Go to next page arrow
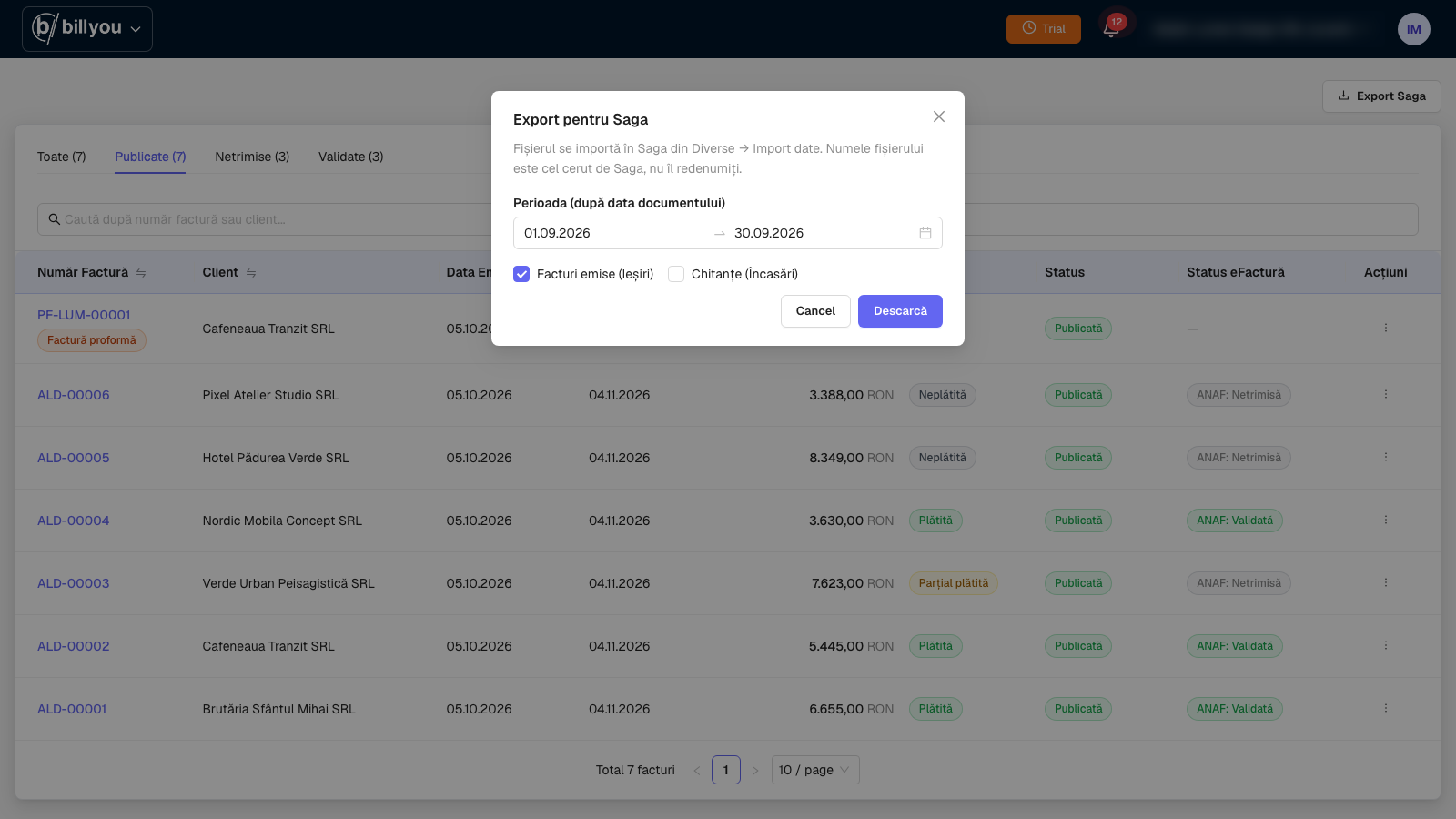The width and height of the screenshot is (1456, 819). (x=755, y=770)
